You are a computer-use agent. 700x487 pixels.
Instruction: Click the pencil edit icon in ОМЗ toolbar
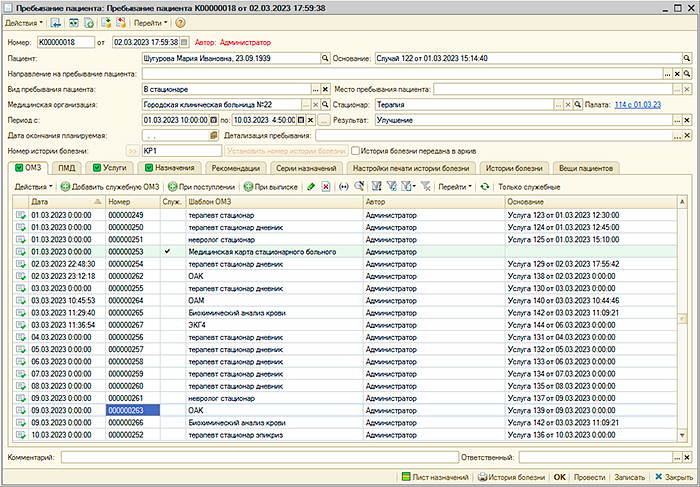tap(311, 187)
